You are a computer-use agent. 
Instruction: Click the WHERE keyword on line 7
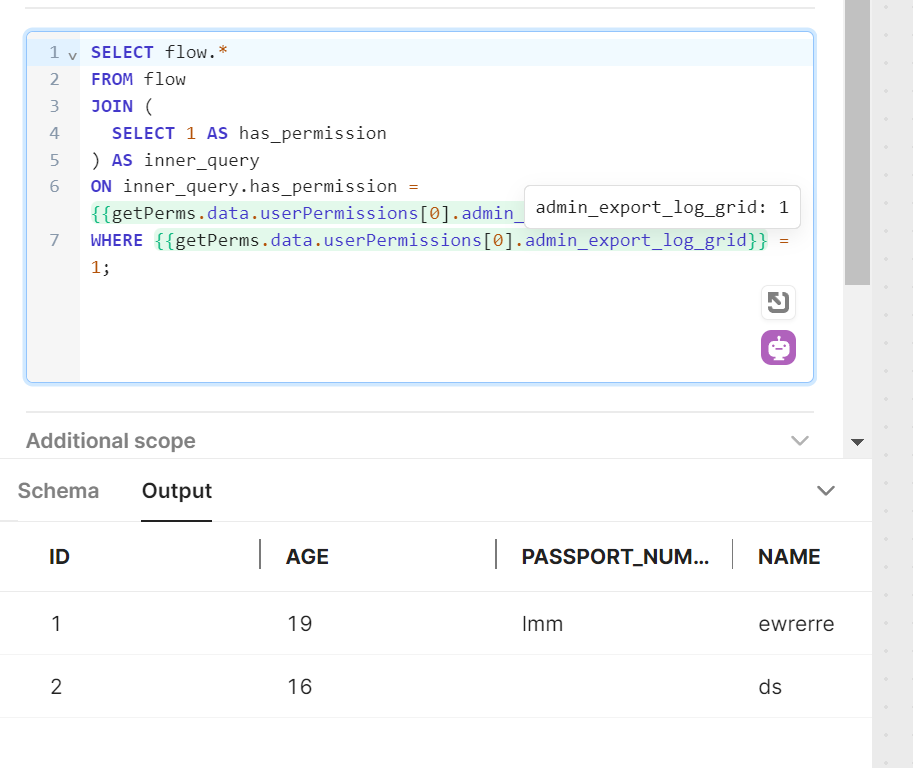tap(117, 240)
